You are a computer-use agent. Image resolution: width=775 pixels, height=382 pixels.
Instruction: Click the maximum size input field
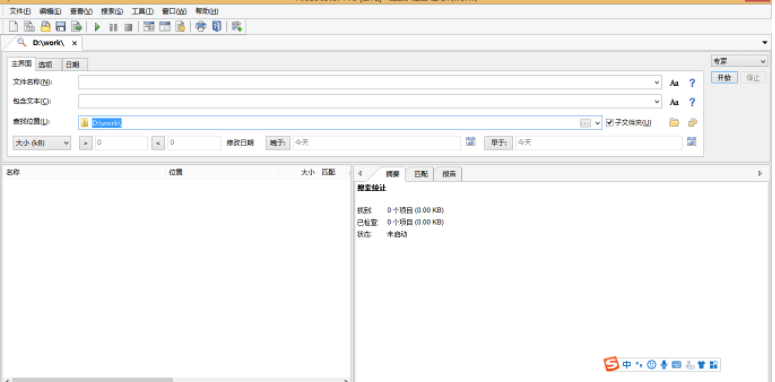tap(194, 143)
